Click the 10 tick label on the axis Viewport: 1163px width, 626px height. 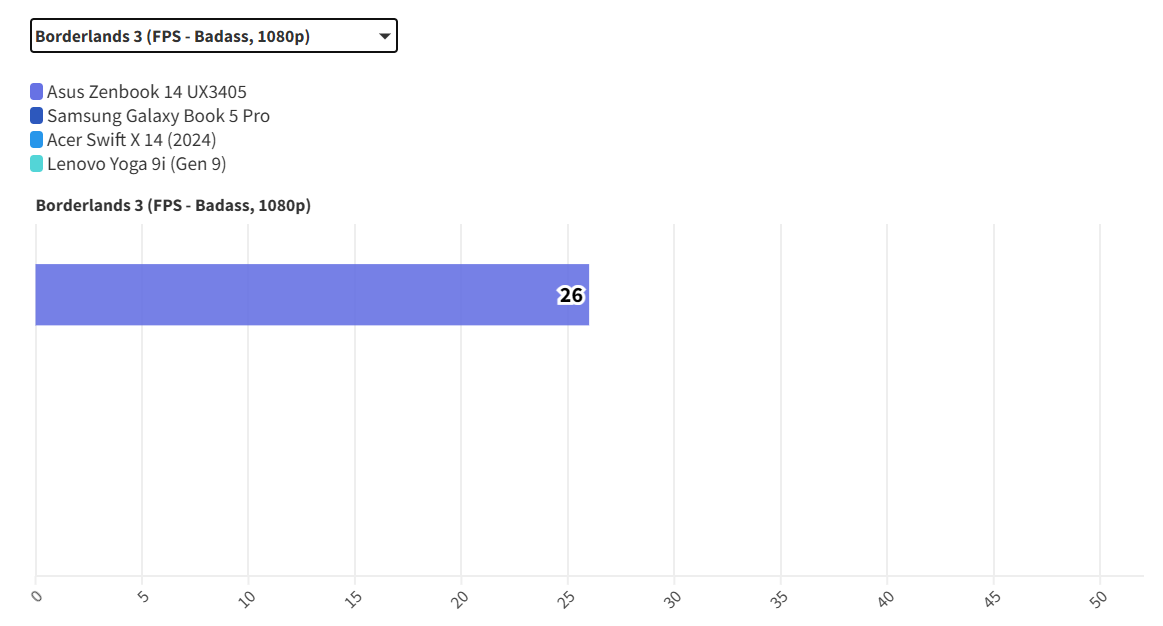[x=248, y=598]
